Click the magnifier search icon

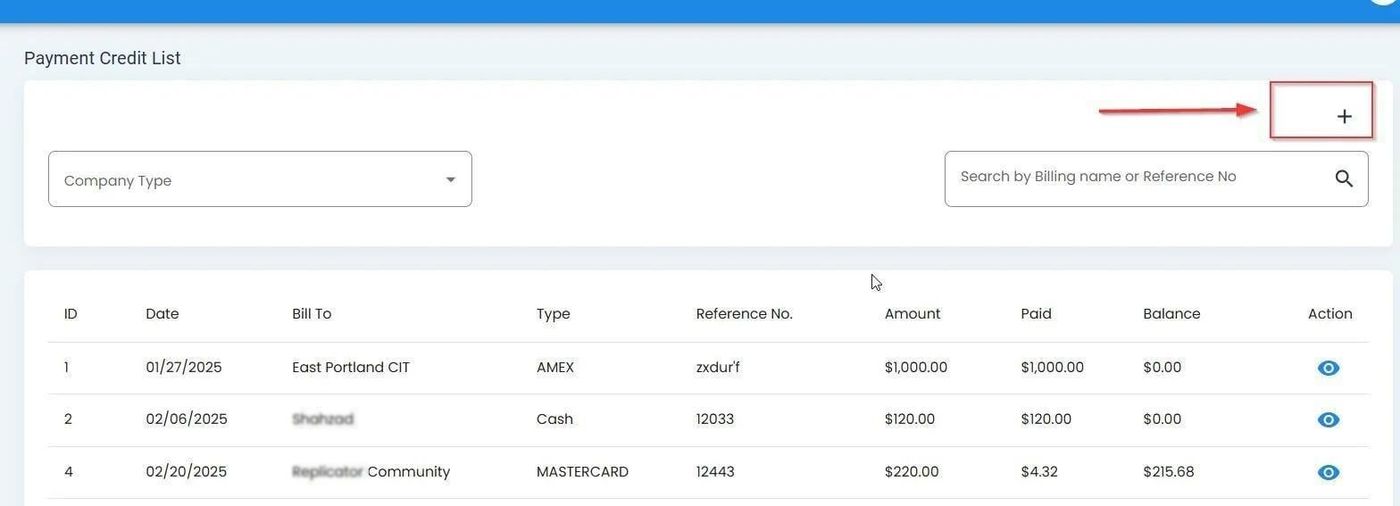tap(1343, 179)
